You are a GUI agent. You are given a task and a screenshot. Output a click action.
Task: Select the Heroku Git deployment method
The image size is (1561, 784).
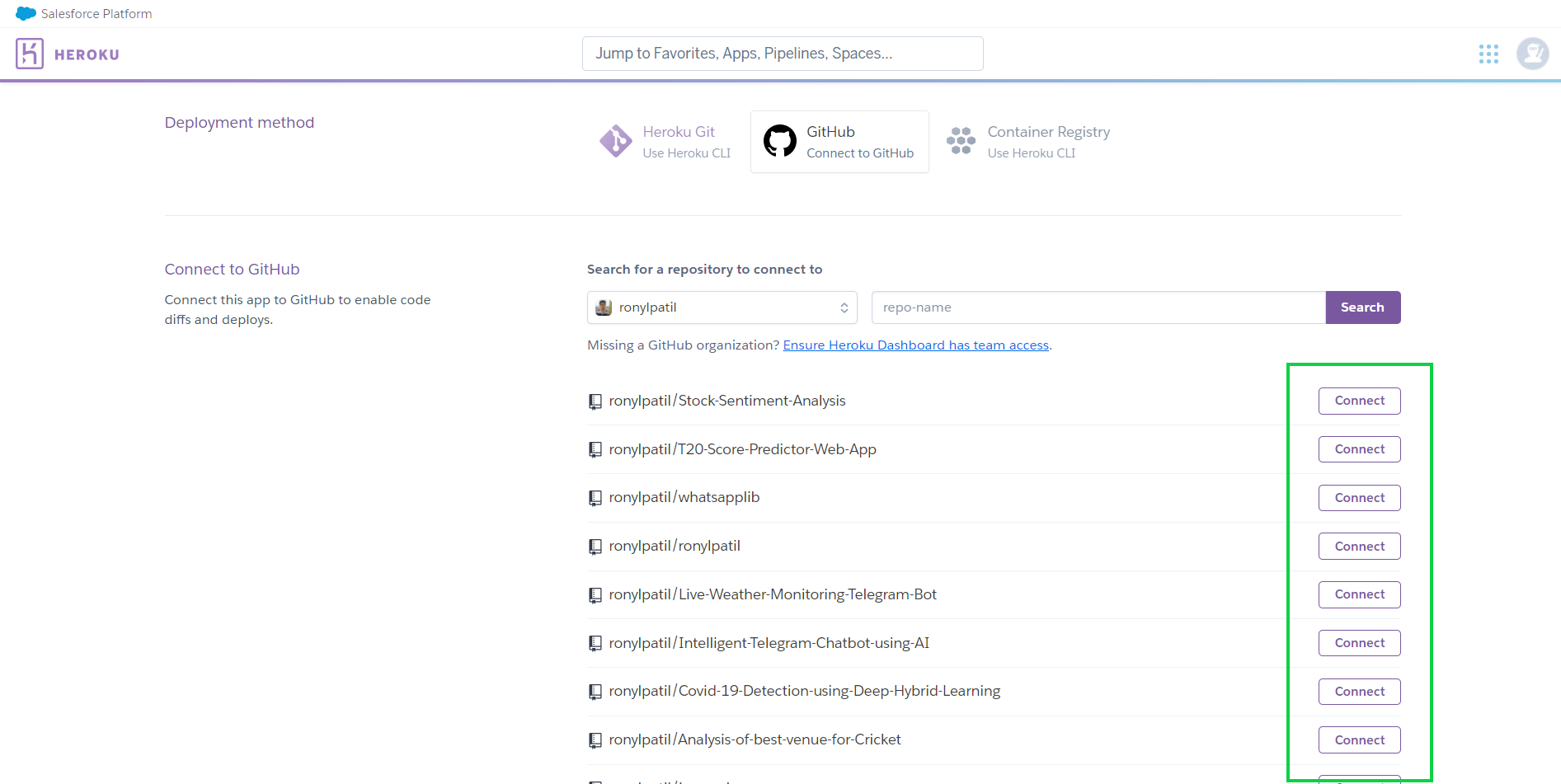(665, 142)
